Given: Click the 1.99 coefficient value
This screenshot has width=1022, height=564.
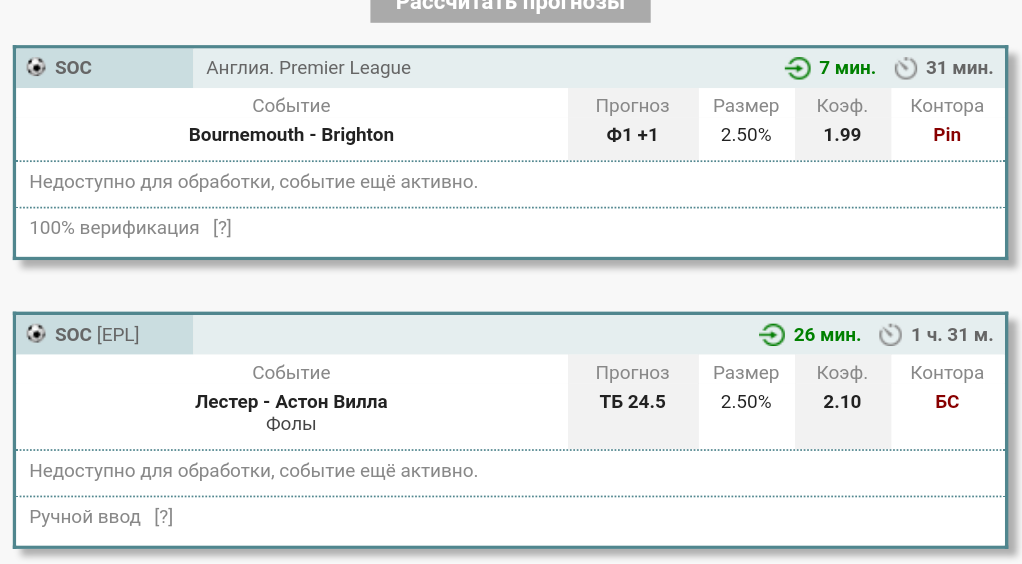Looking at the screenshot, I should point(842,135).
